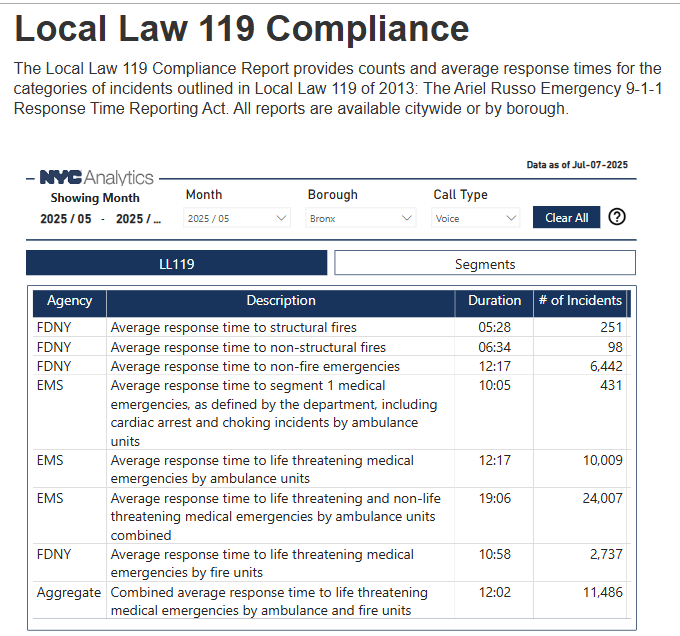Click life threatening emergencies by fire units description

(x=262, y=563)
